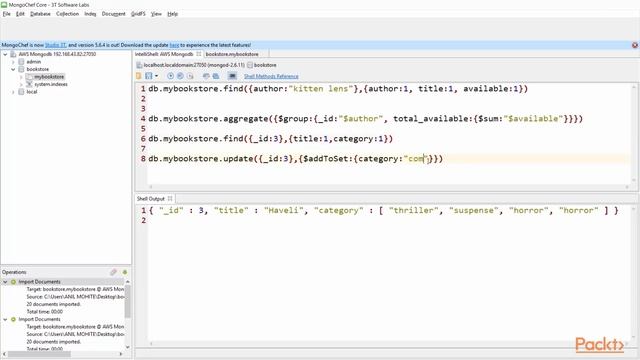
Task: Follow the Studio 3T link in banner
Action: point(56,45)
